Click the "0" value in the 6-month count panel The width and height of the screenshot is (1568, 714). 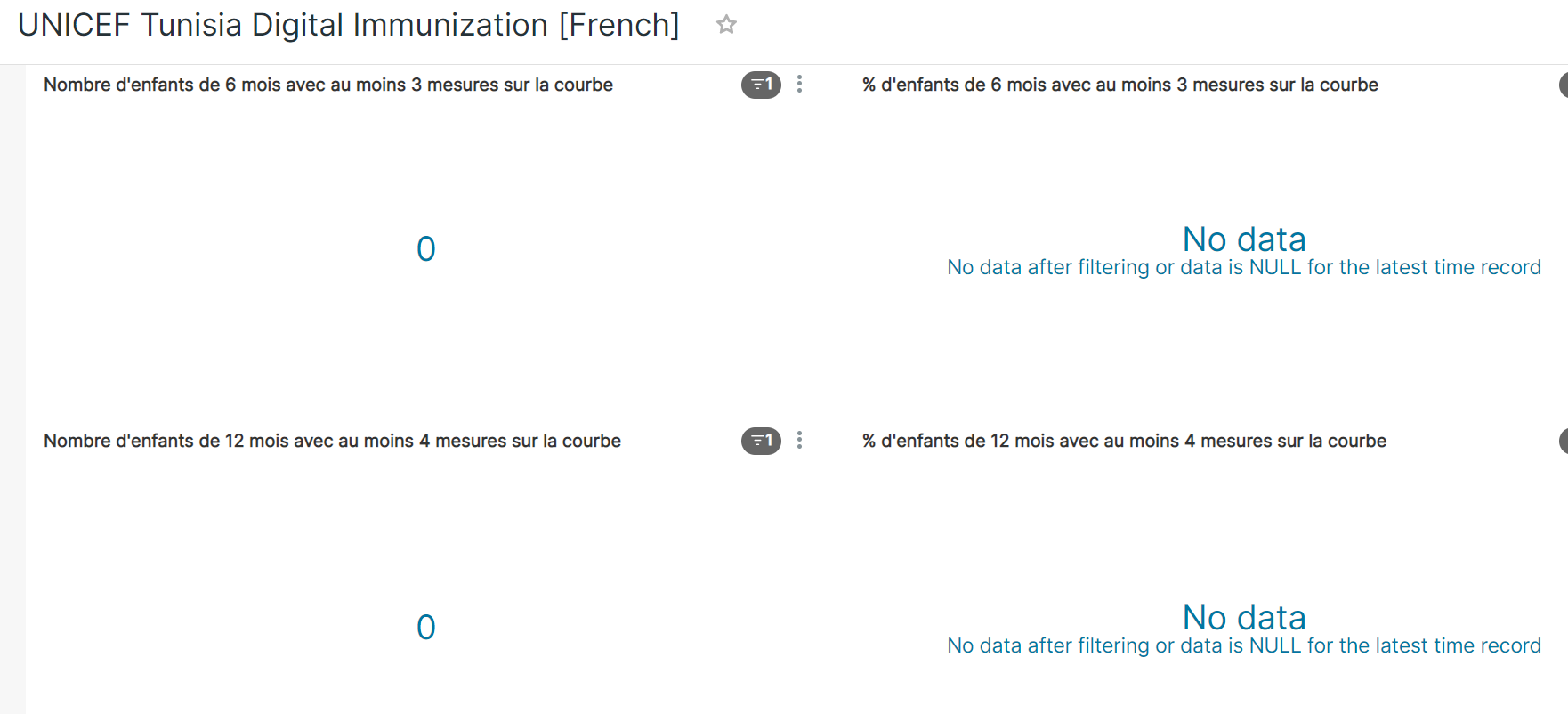click(x=426, y=248)
